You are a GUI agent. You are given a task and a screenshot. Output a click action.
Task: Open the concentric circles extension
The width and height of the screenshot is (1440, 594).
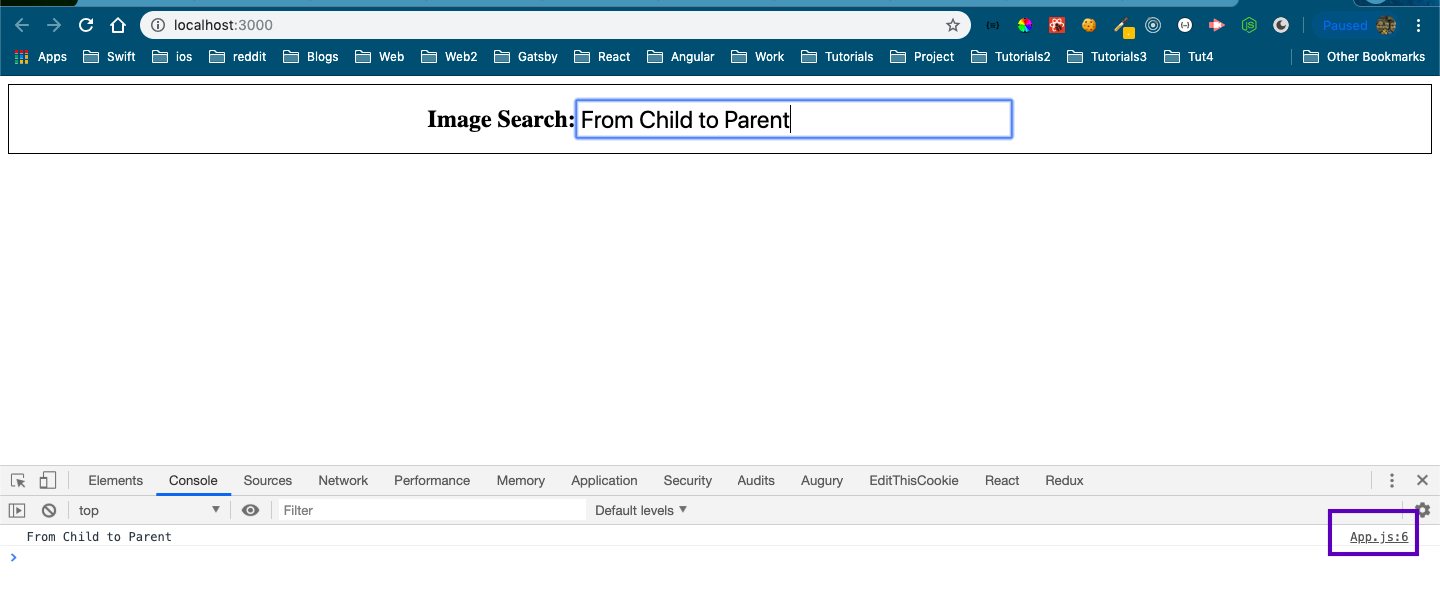[x=1153, y=25]
